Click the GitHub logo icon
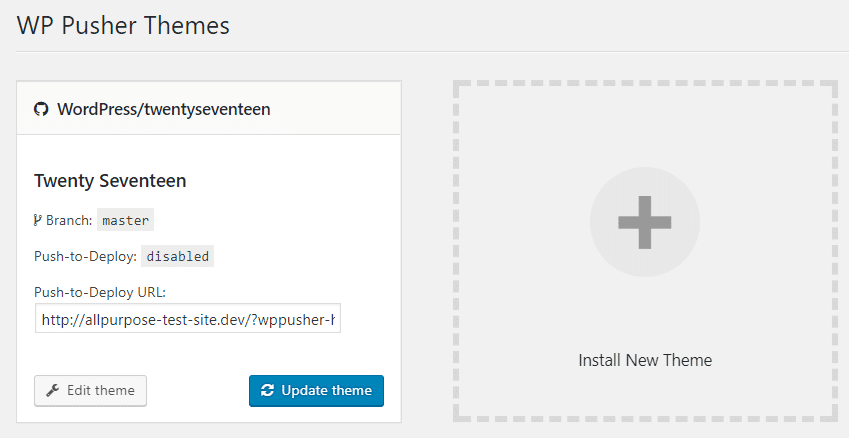Viewport: 849px width, 438px height. coord(41,109)
